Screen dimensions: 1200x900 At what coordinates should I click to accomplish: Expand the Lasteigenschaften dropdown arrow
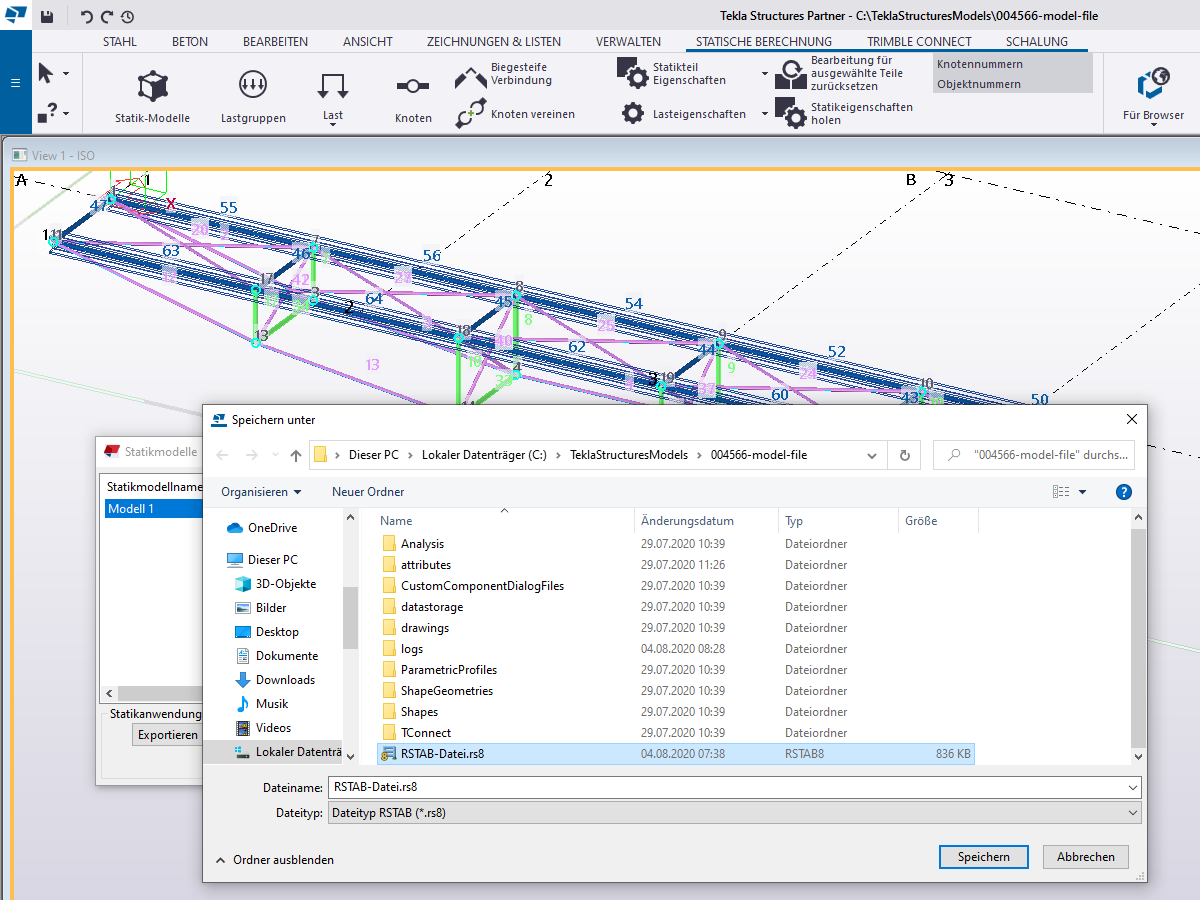tap(765, 114)
